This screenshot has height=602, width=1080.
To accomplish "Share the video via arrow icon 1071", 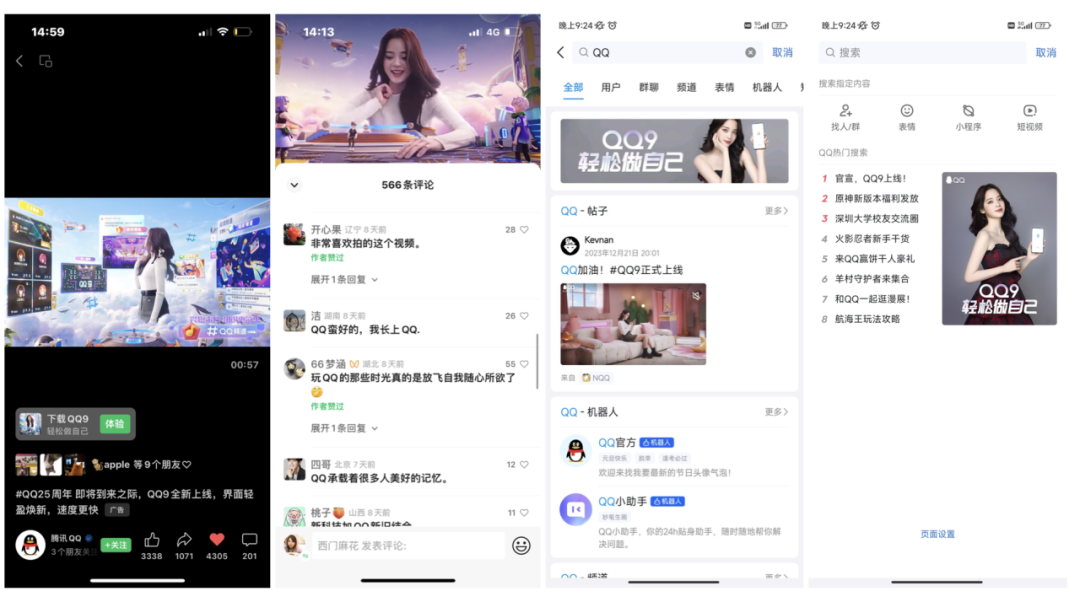I will [x=184, y=539].
